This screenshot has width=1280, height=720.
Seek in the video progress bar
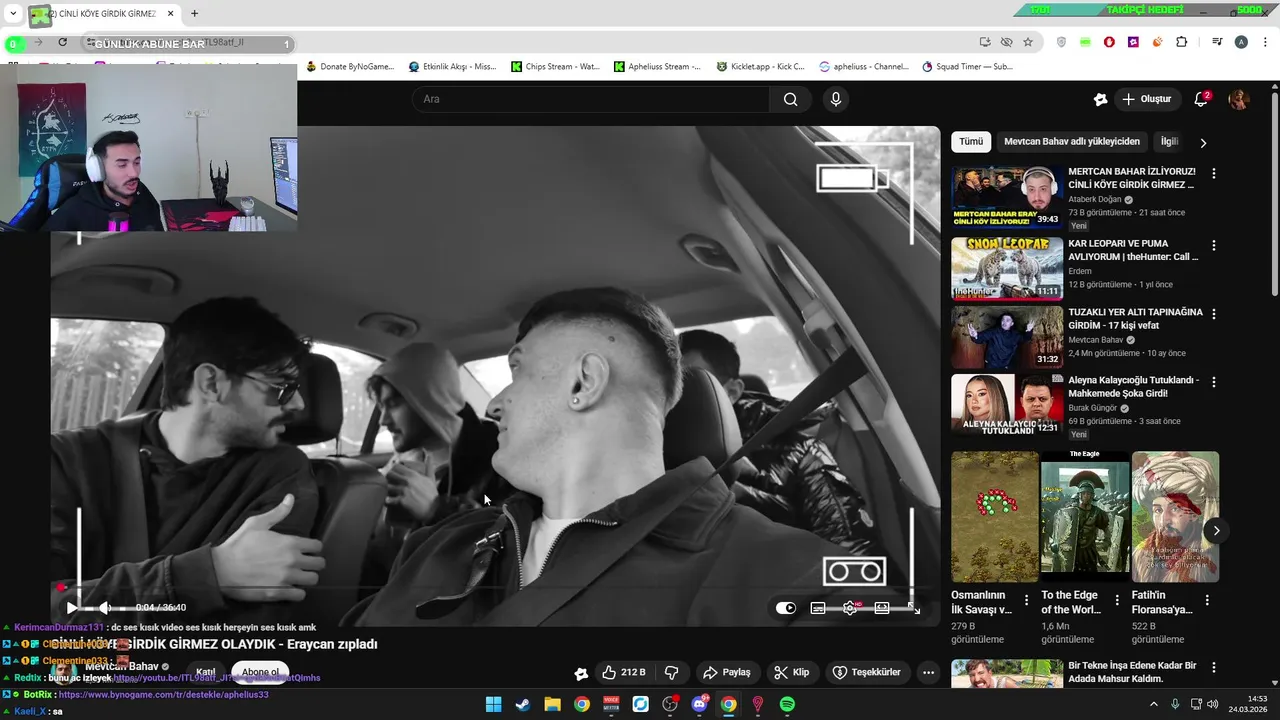click(495, 588)
